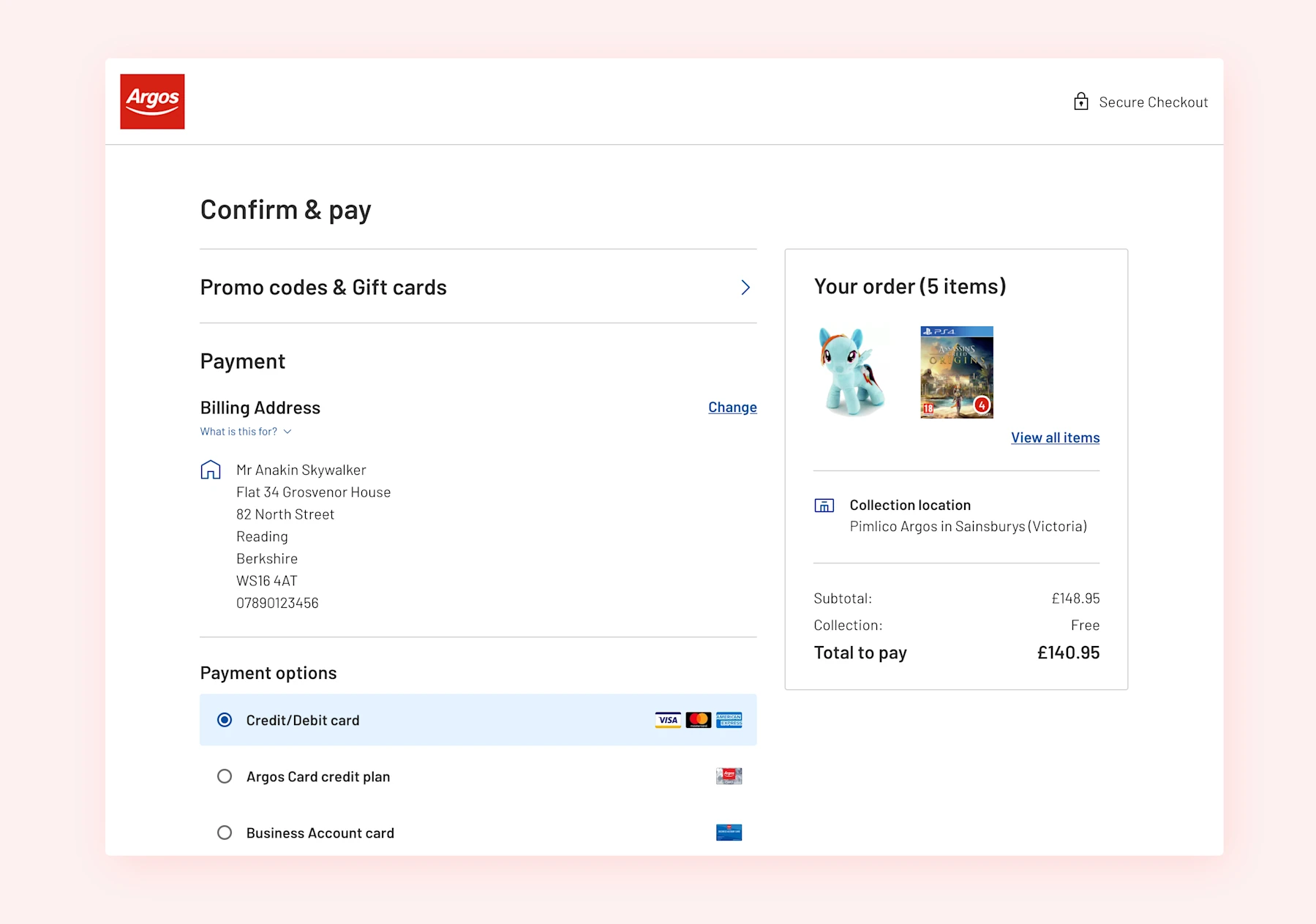Viewport: 1316px width, 924px height.
Task: Click the Business Account card image icon
Action: coord(729,833)
